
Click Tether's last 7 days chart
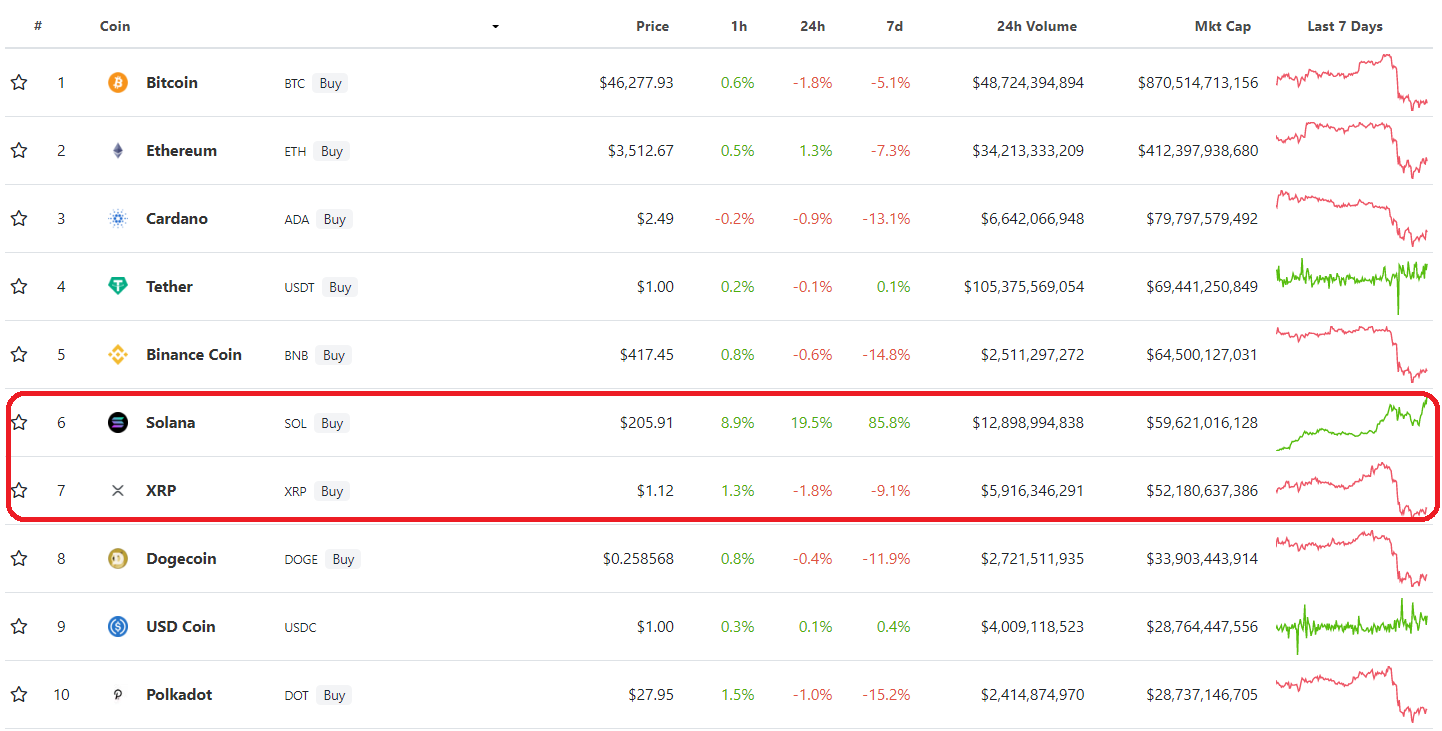coord(1352,285)
